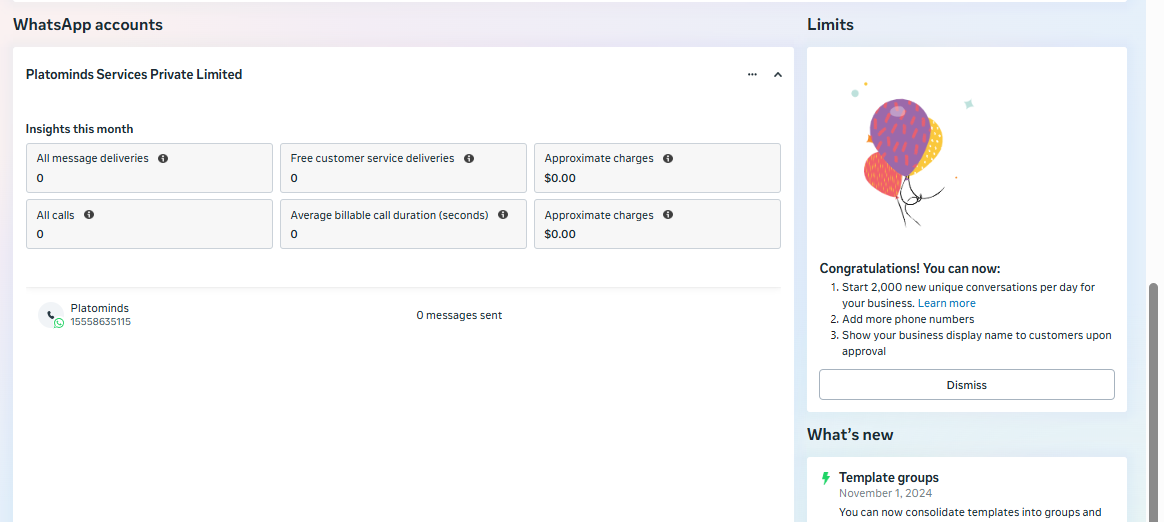Image resolution: width=1164 pixels, height=522 pixels.
Task: Click the "0 messages sent" text
Action: pyautogui.click(x=459, y=315)
